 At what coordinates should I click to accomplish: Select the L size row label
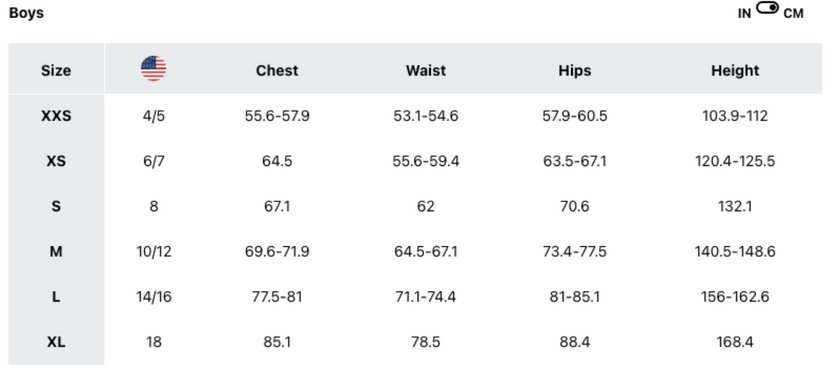coord(56,297)
